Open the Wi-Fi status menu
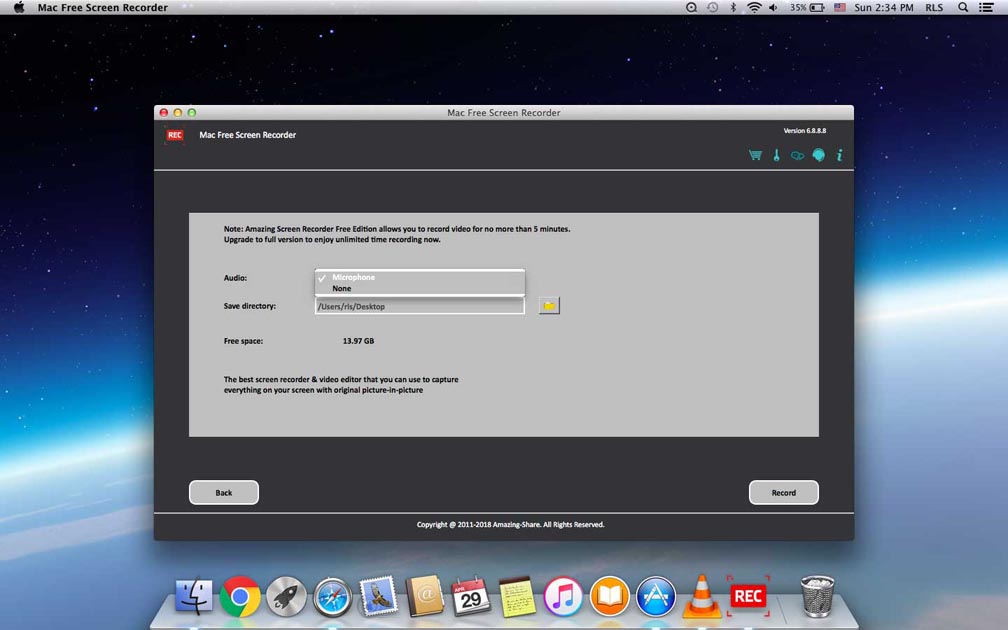Image resolution: width=1008 pixels, height=630 pixels. [753, 7]
